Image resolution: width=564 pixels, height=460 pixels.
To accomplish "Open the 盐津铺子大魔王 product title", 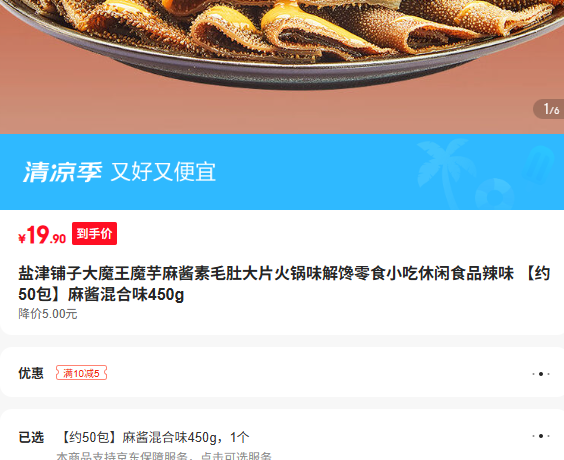I will coord(284,284).
